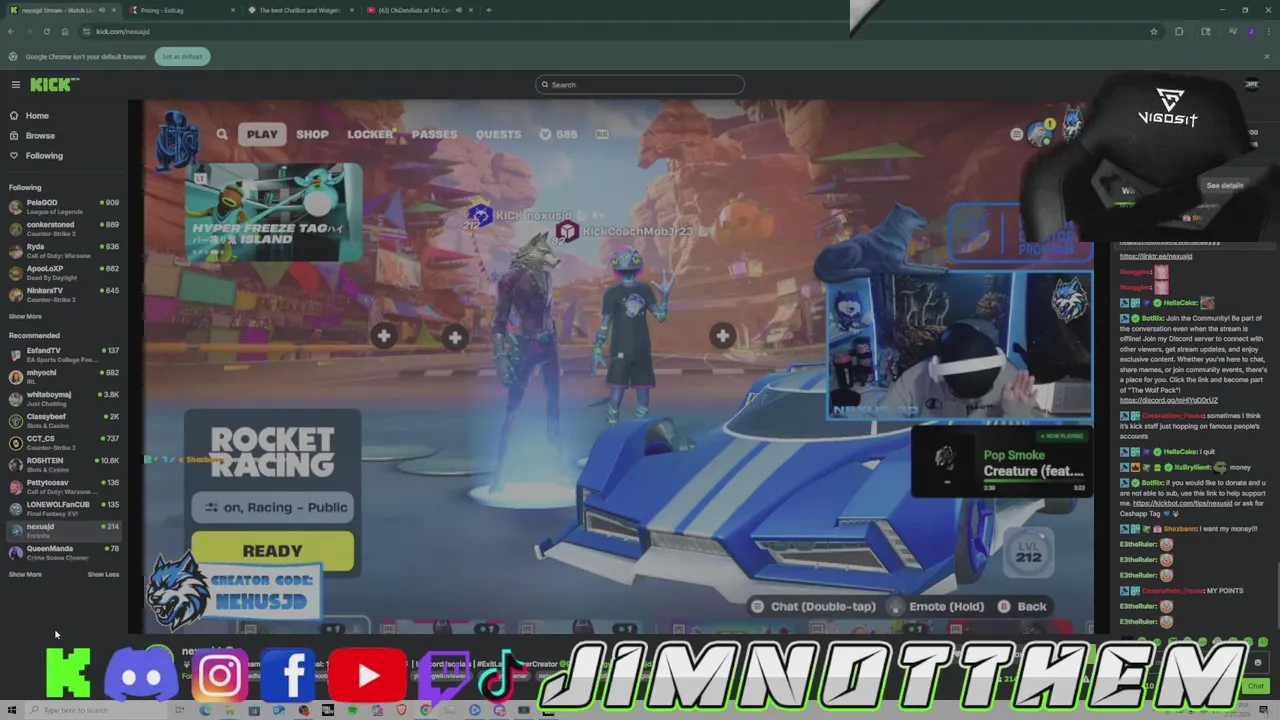Open Windows Start menu
Image resolution: width=1280 pixels, height=720 pixels.
[x=13, y=711]
